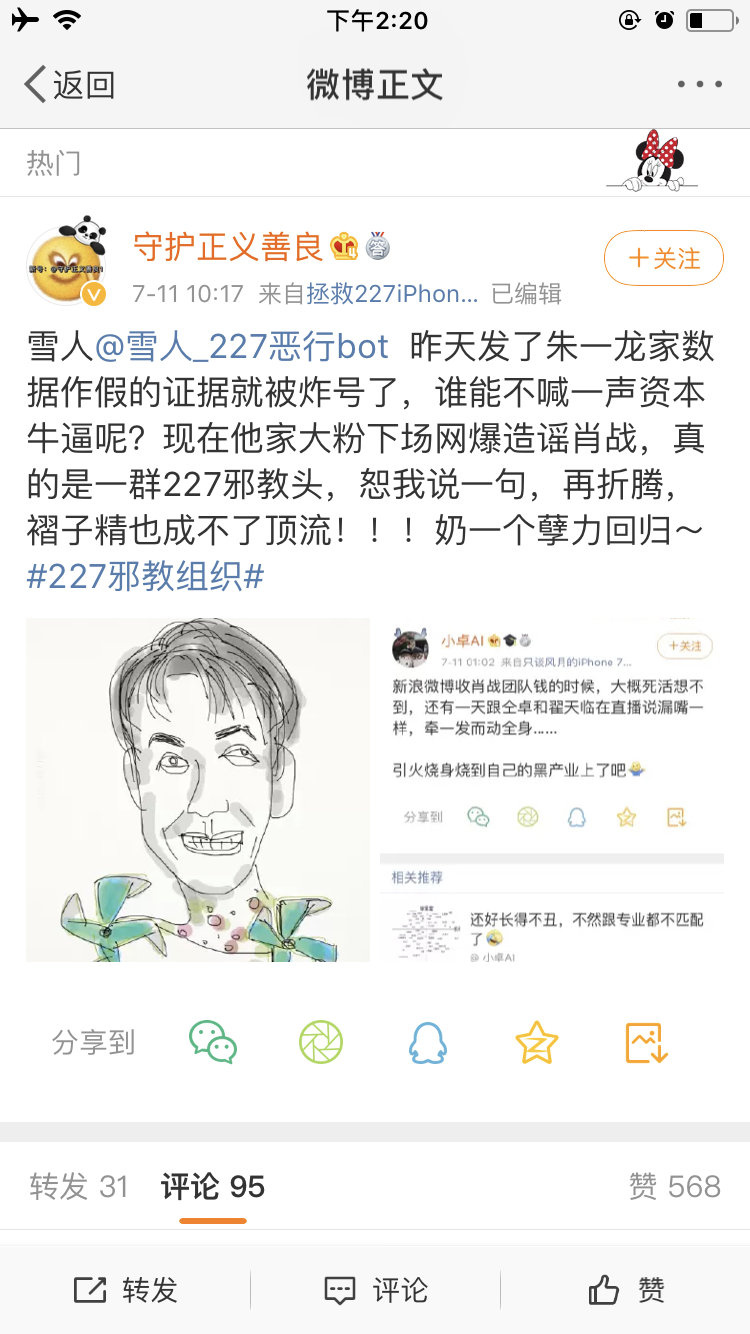This screenshot has height=1334, width=750.
Task: Share the post to WeChat
Action: 213,1043
